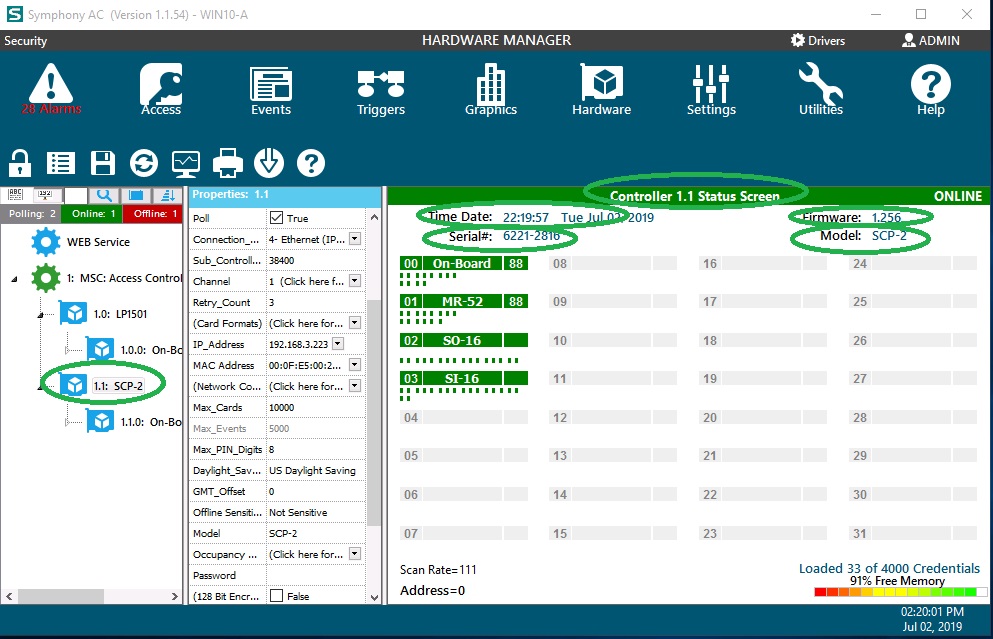Open the Alarms view showing 28 Alarms
The image size is (993, 639).
coord(51,89)
